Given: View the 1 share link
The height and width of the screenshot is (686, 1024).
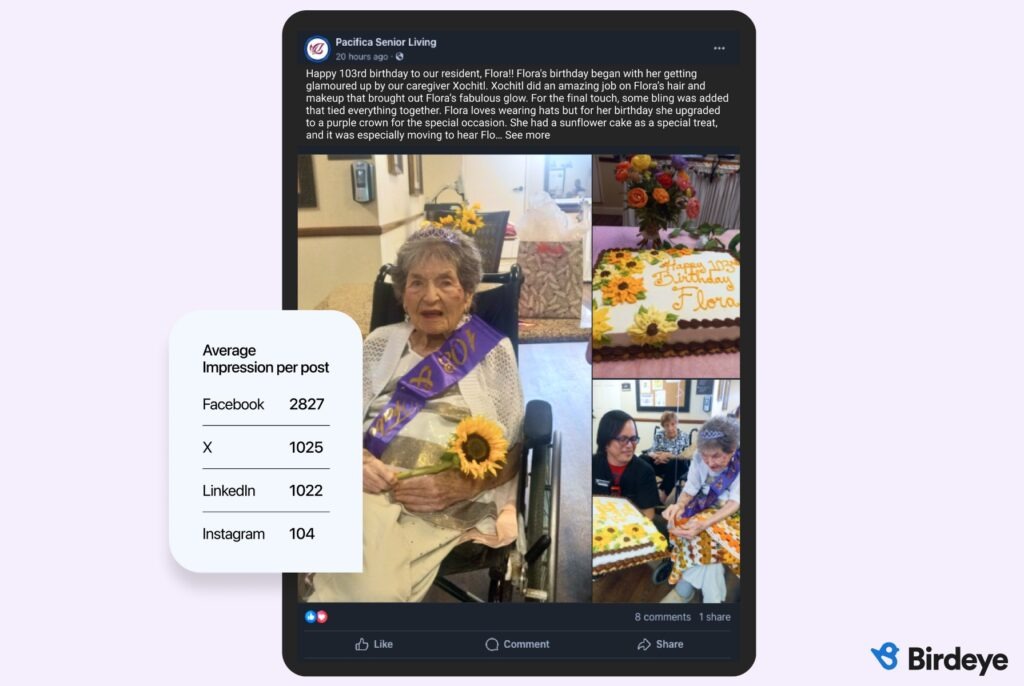Looking at the screenshot, I should pyautogui.click(x=714, y=617).
